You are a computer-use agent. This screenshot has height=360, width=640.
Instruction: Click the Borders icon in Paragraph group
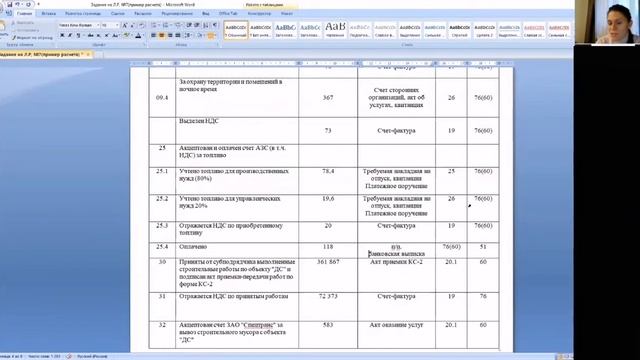point(211,36)
